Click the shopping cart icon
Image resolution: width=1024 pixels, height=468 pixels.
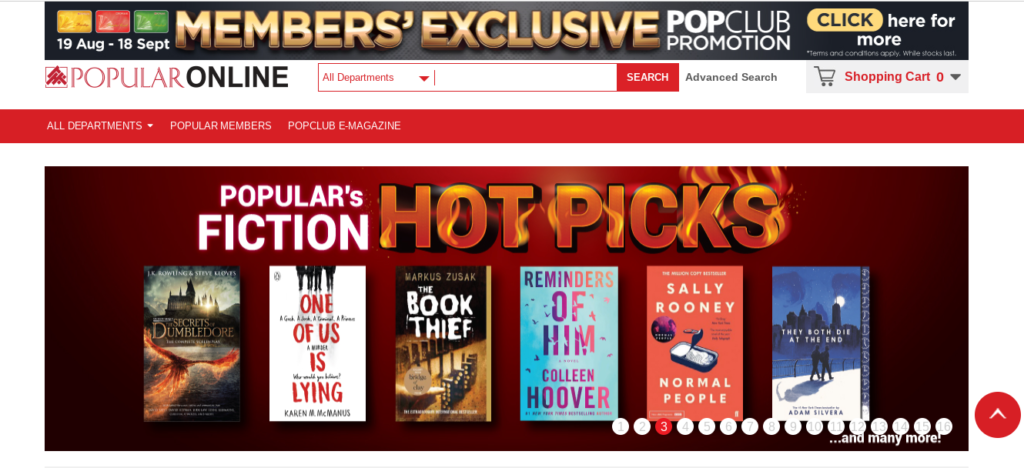pos(825,77)
